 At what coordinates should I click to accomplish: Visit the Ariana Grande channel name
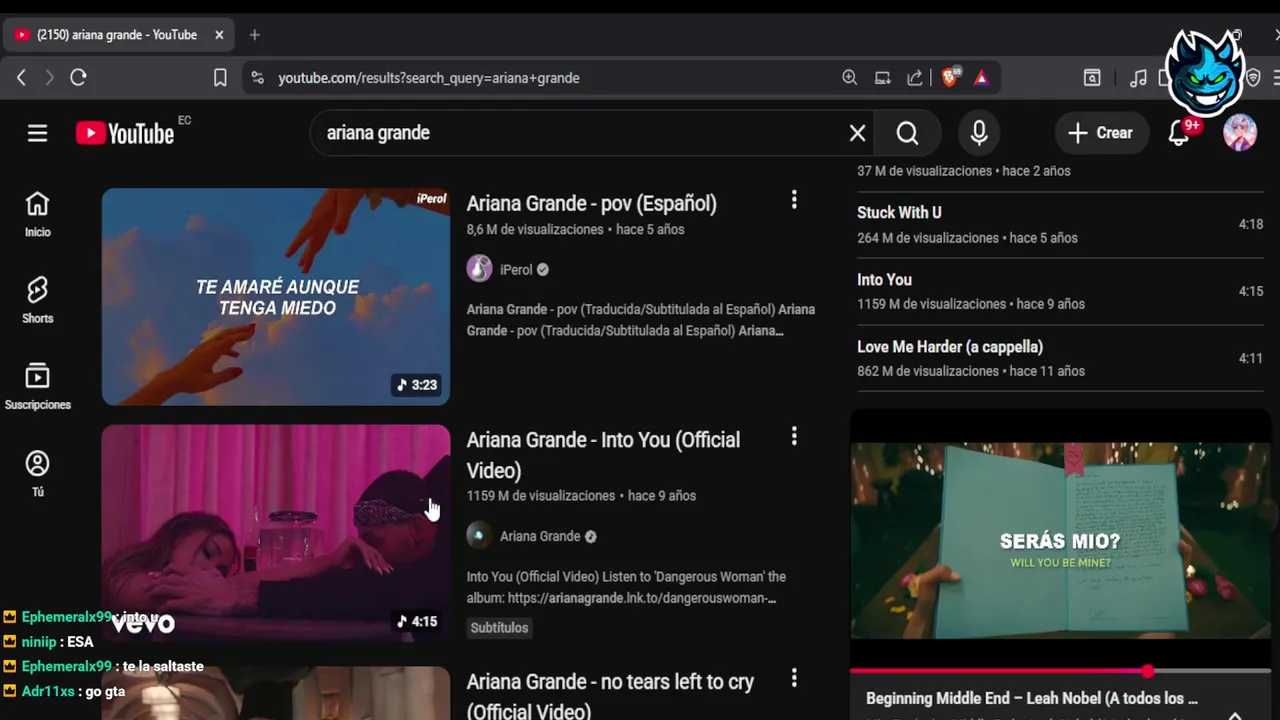click(x=540, y=536)
